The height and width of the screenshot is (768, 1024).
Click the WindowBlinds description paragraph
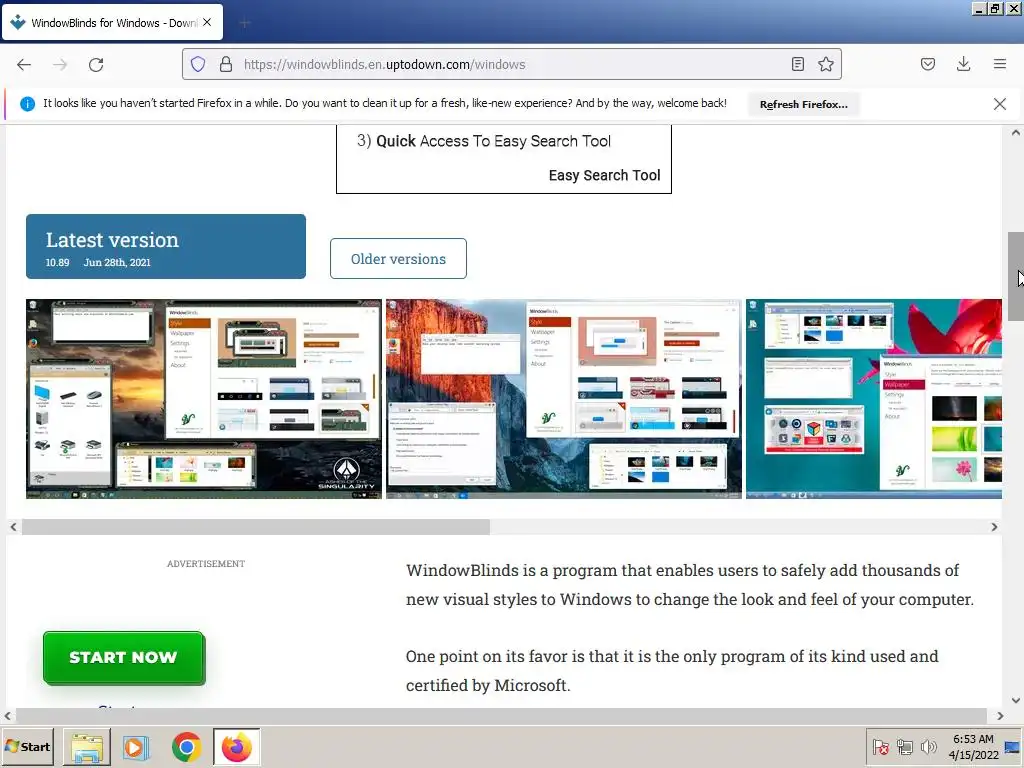tap(690, 584)
